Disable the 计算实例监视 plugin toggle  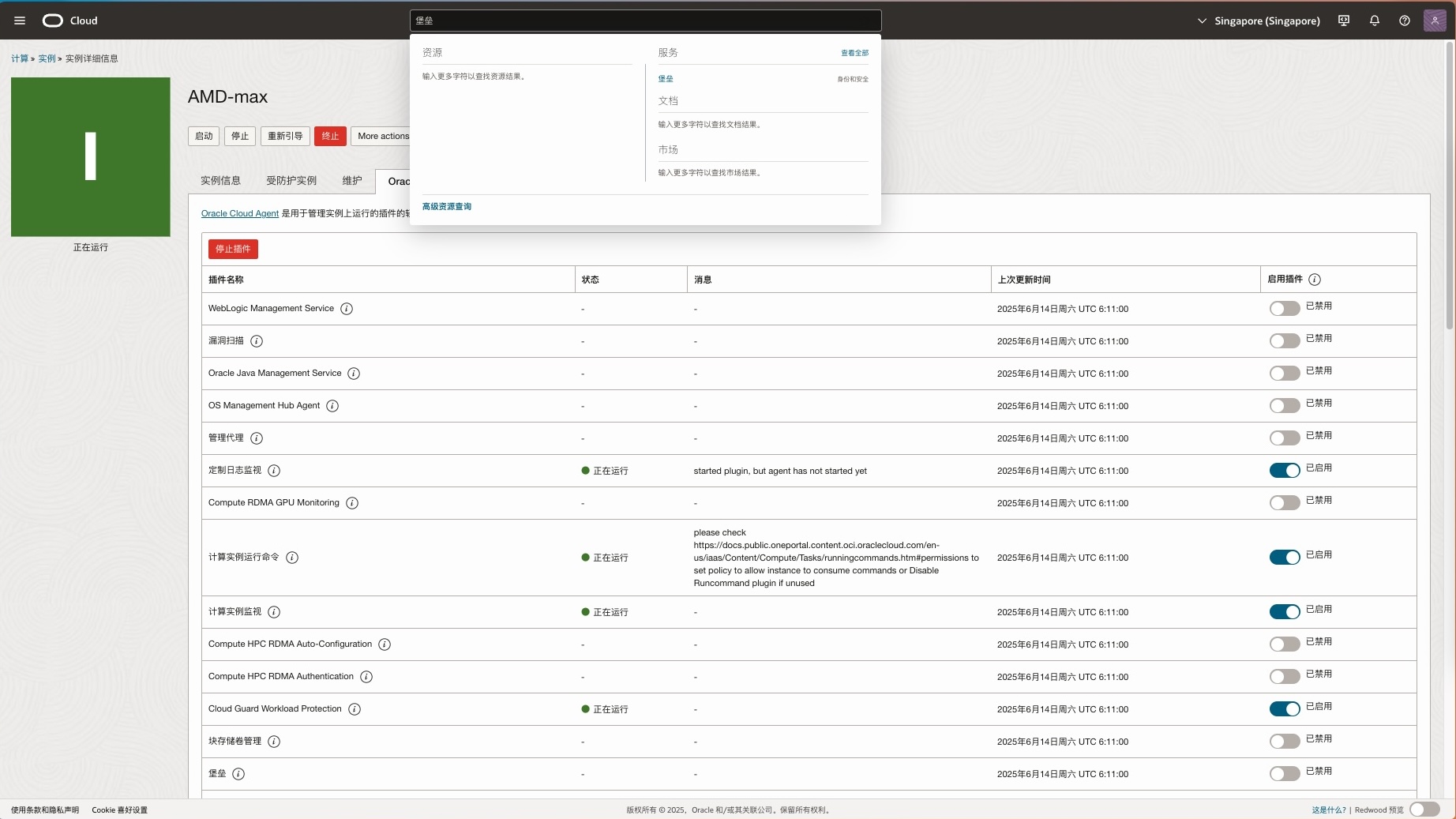click(x=1285, y=612)
